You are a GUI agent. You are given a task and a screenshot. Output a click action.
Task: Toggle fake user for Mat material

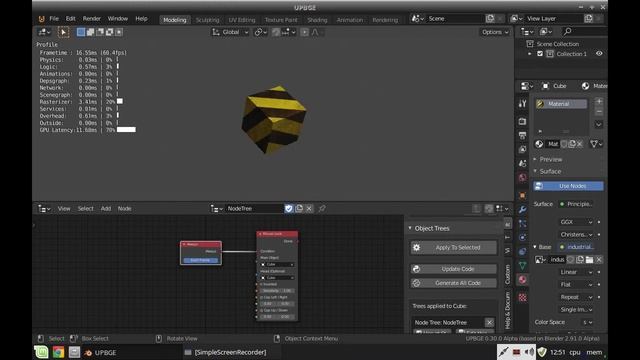[x=564, y=144]
